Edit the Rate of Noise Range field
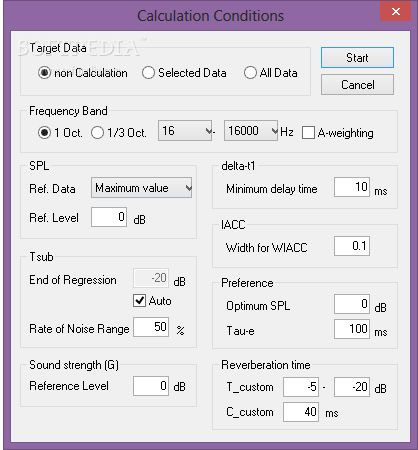The image size is (418, 450). [151, 327]
